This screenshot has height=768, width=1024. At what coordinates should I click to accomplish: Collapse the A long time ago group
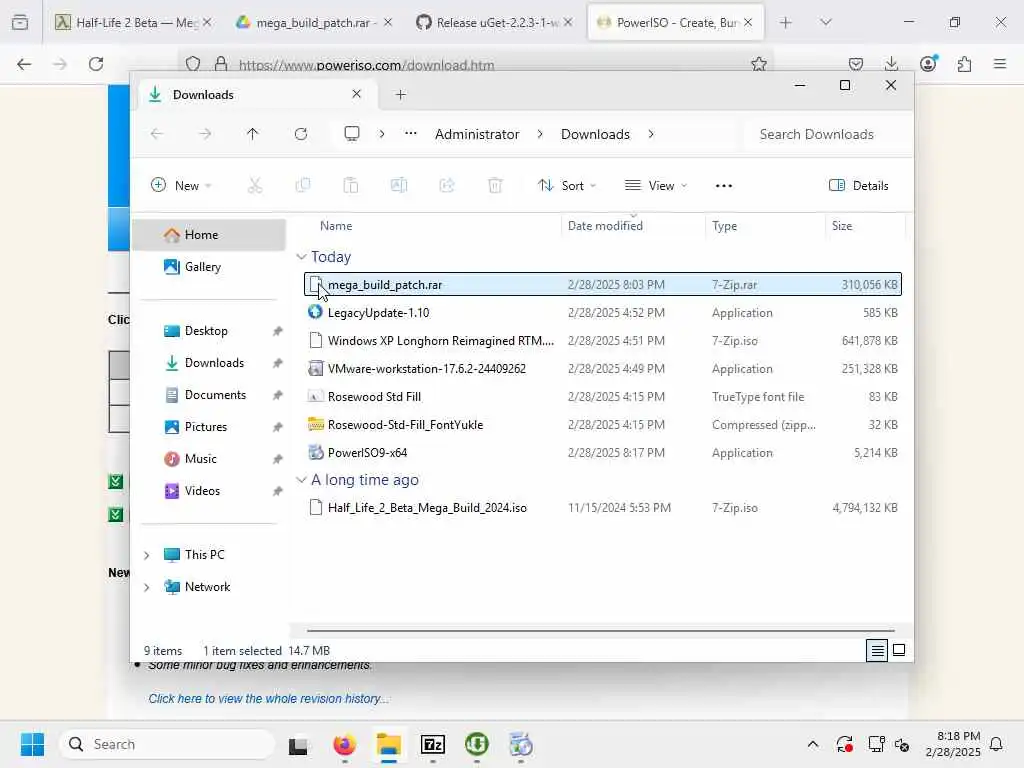(301, 480)
